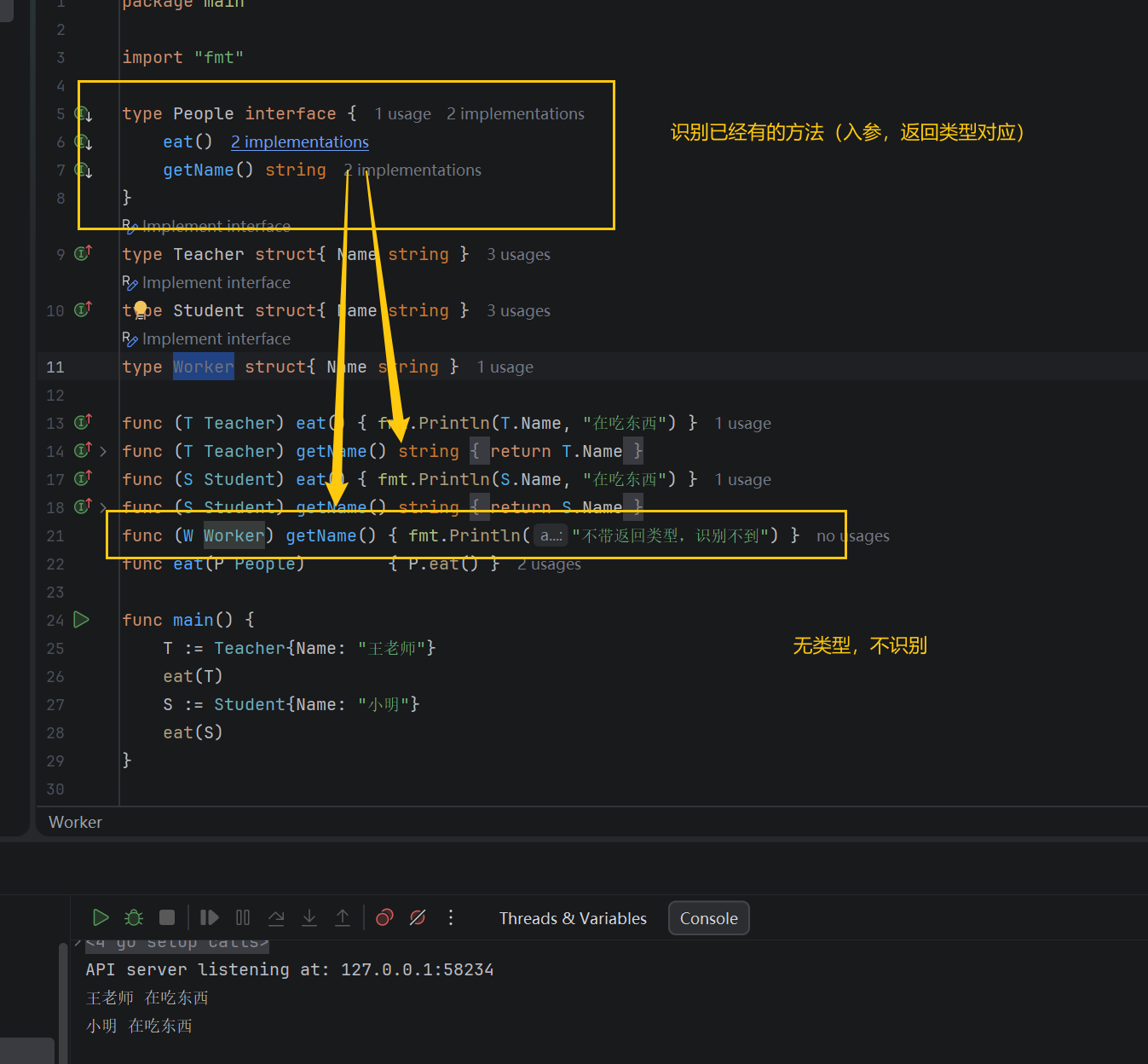Switch to Threads & Variables tab
Viewport: 1148px width, 1064px height.
(573, 918)
